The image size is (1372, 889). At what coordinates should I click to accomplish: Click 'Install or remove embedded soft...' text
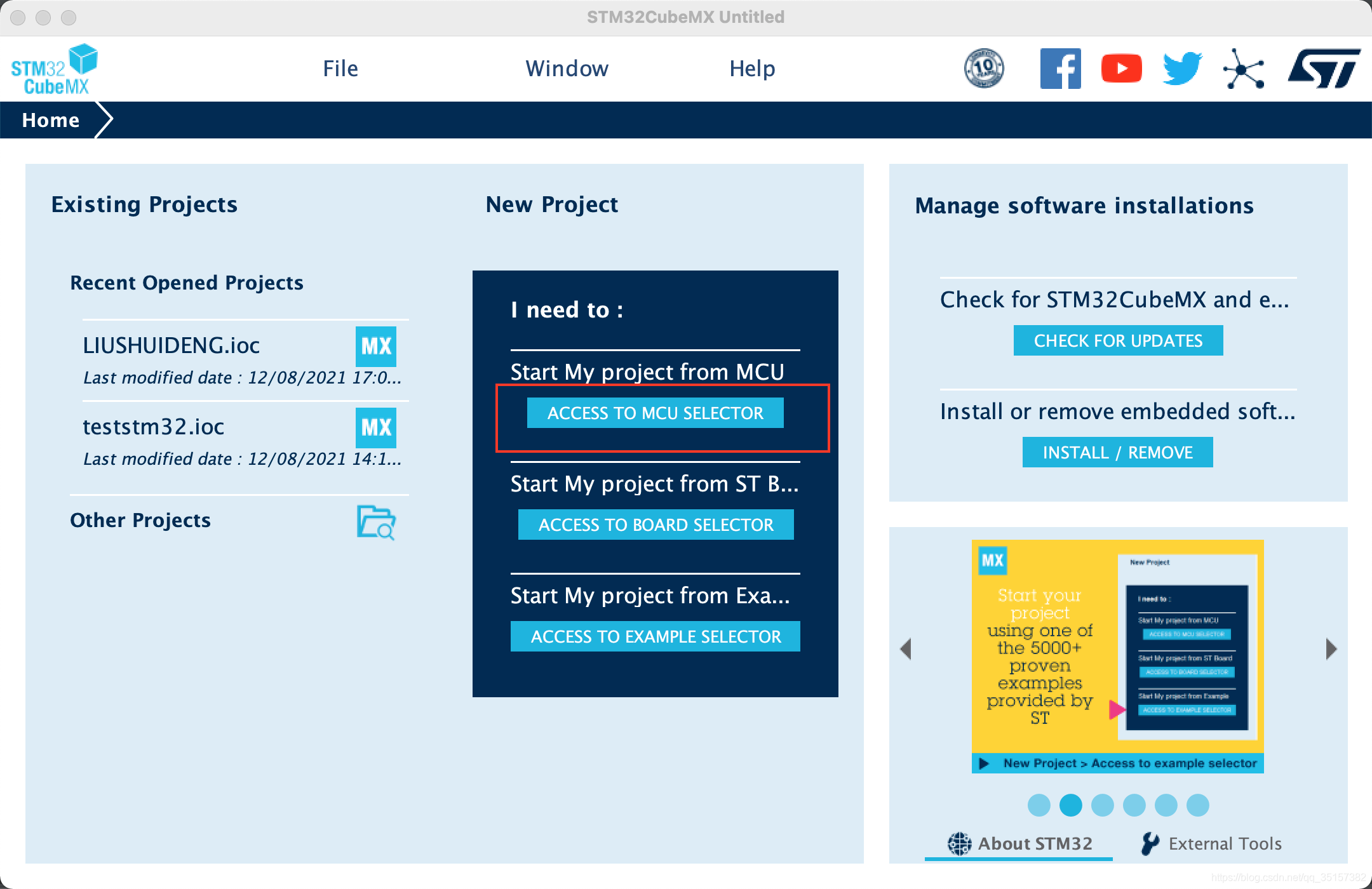tap(1118, 411)
